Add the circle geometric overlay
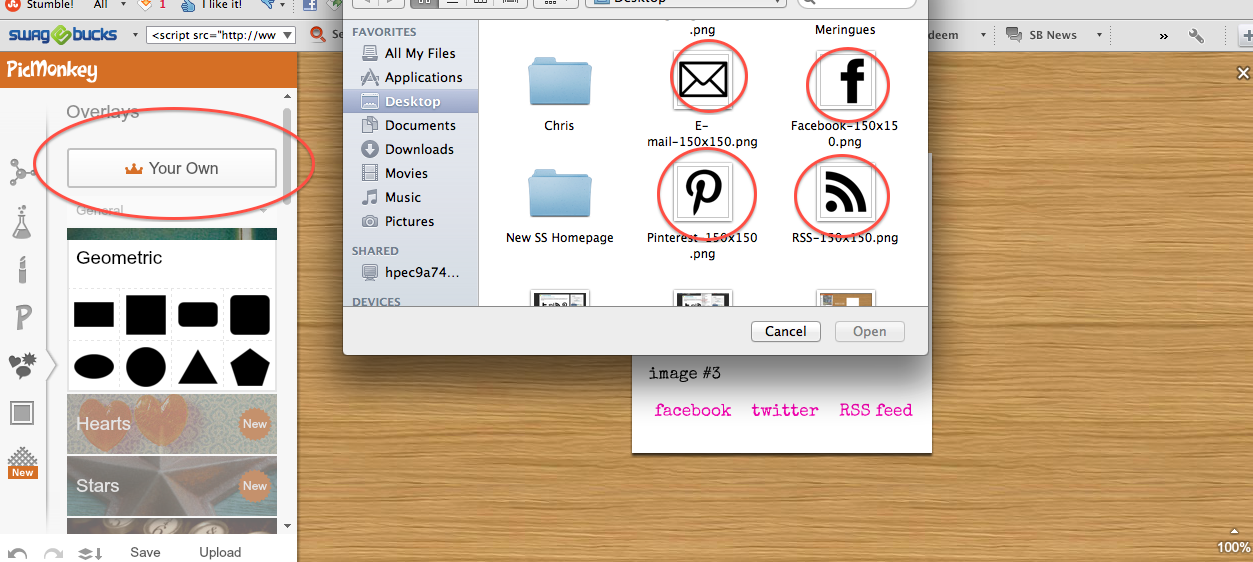 point(146,367)
